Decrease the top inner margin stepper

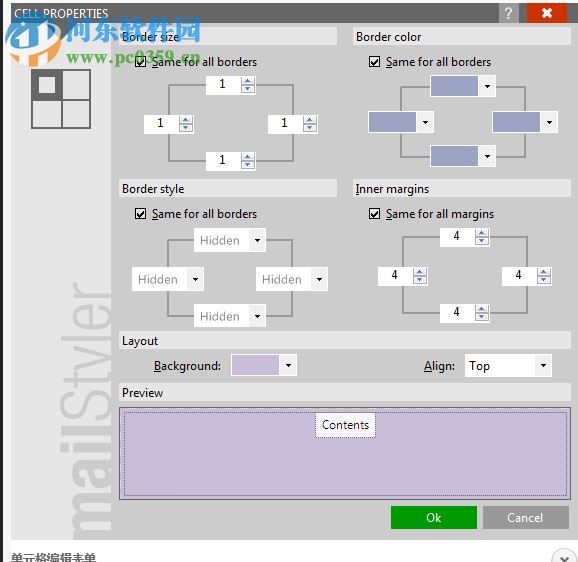[x=482, y=241]
